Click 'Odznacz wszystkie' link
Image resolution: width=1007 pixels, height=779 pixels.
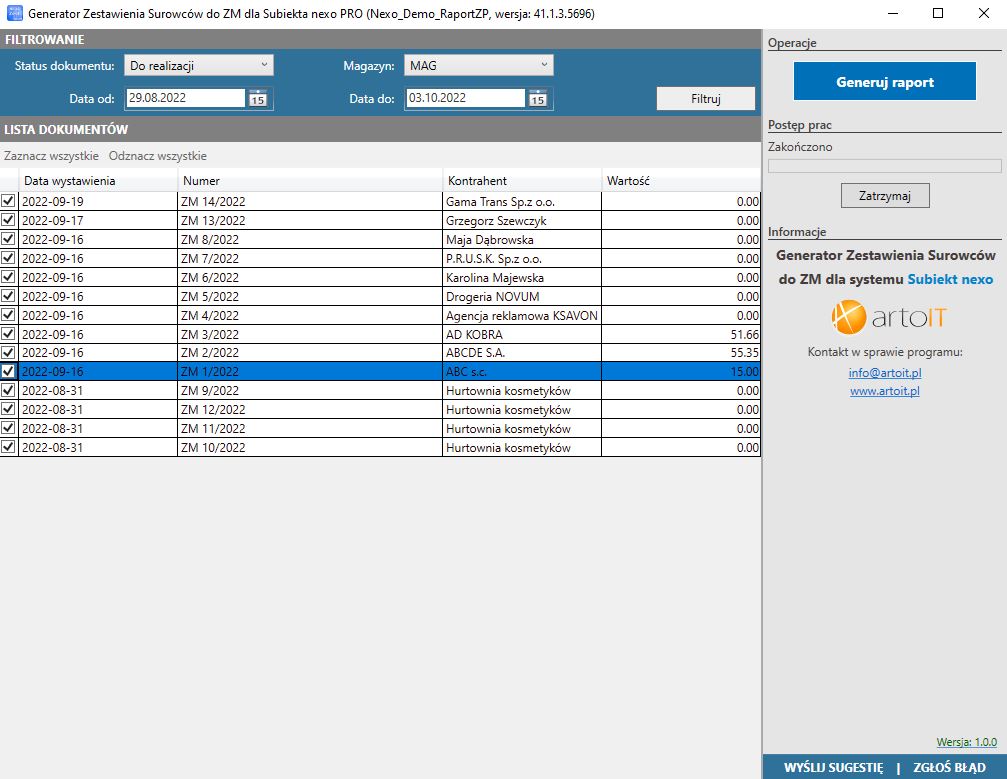(x=158, y=156)
